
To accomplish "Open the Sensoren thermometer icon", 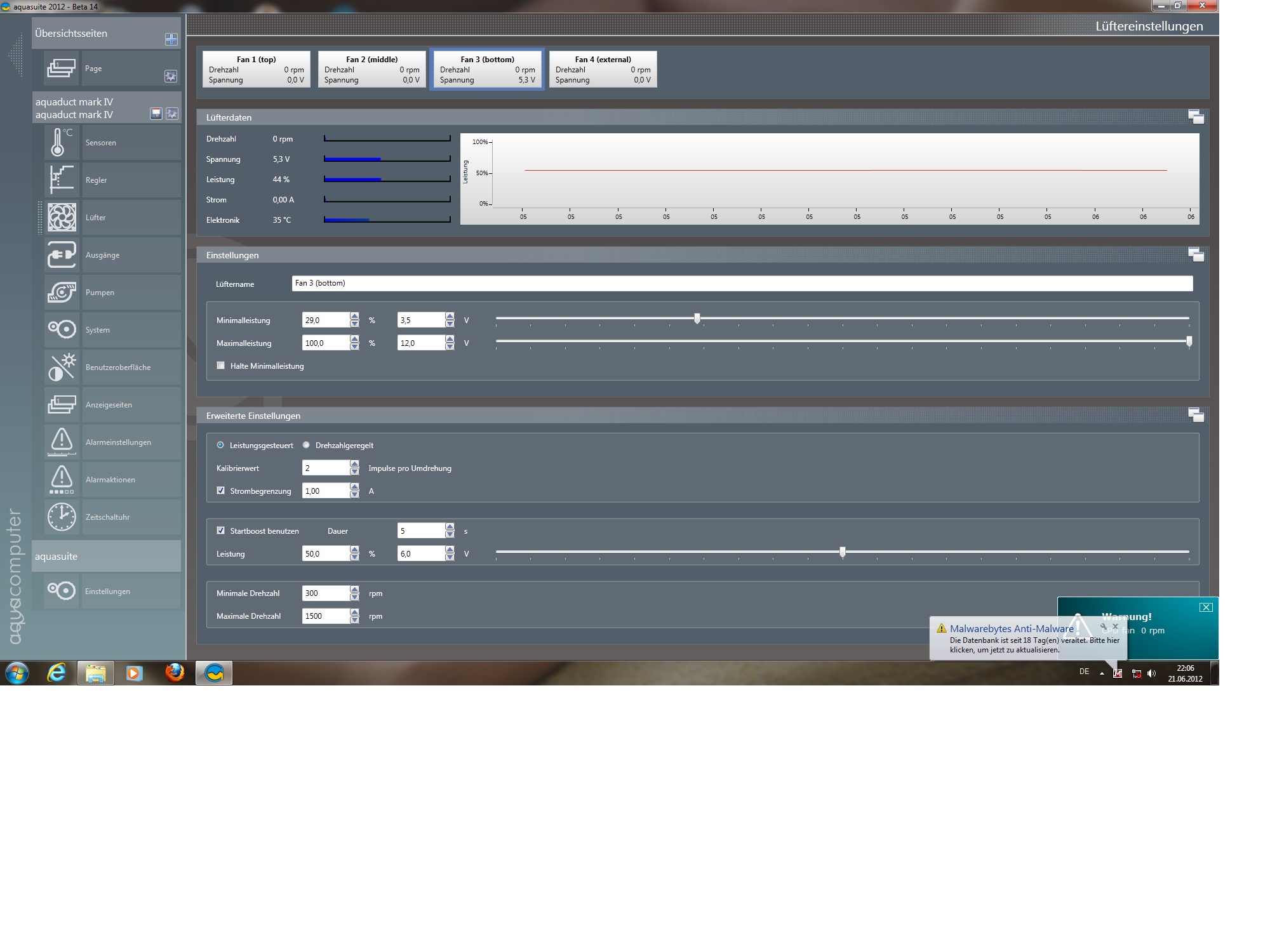I will point(62,143).
